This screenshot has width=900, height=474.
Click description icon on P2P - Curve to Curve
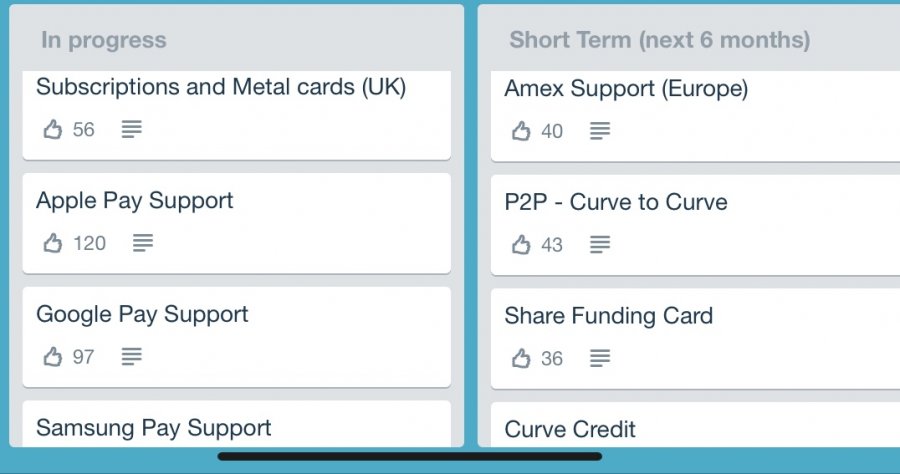pyautogui.click(x=600, y=244)
